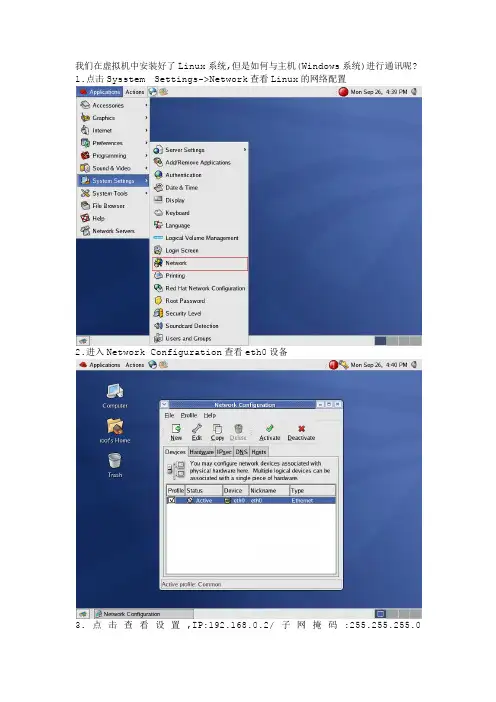The height and width of the screenshot is (702, 496).
Task: Open Network Servers from Applications menu
Action: coord(113,231)
